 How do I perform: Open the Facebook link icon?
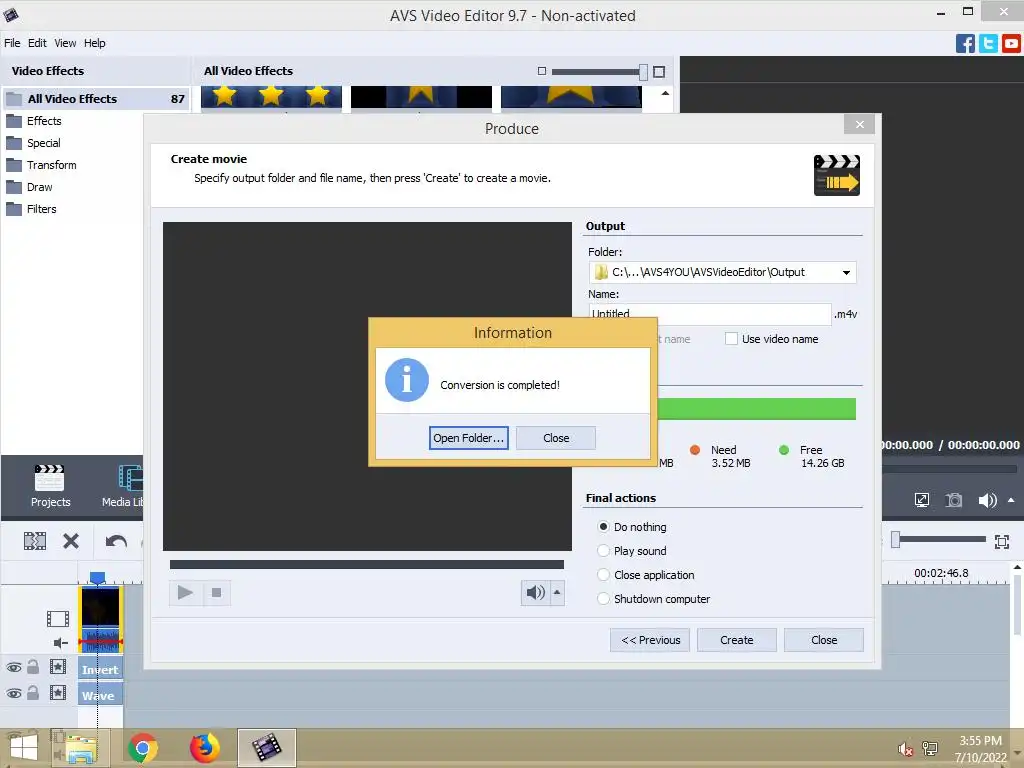[x=965, y=44]
